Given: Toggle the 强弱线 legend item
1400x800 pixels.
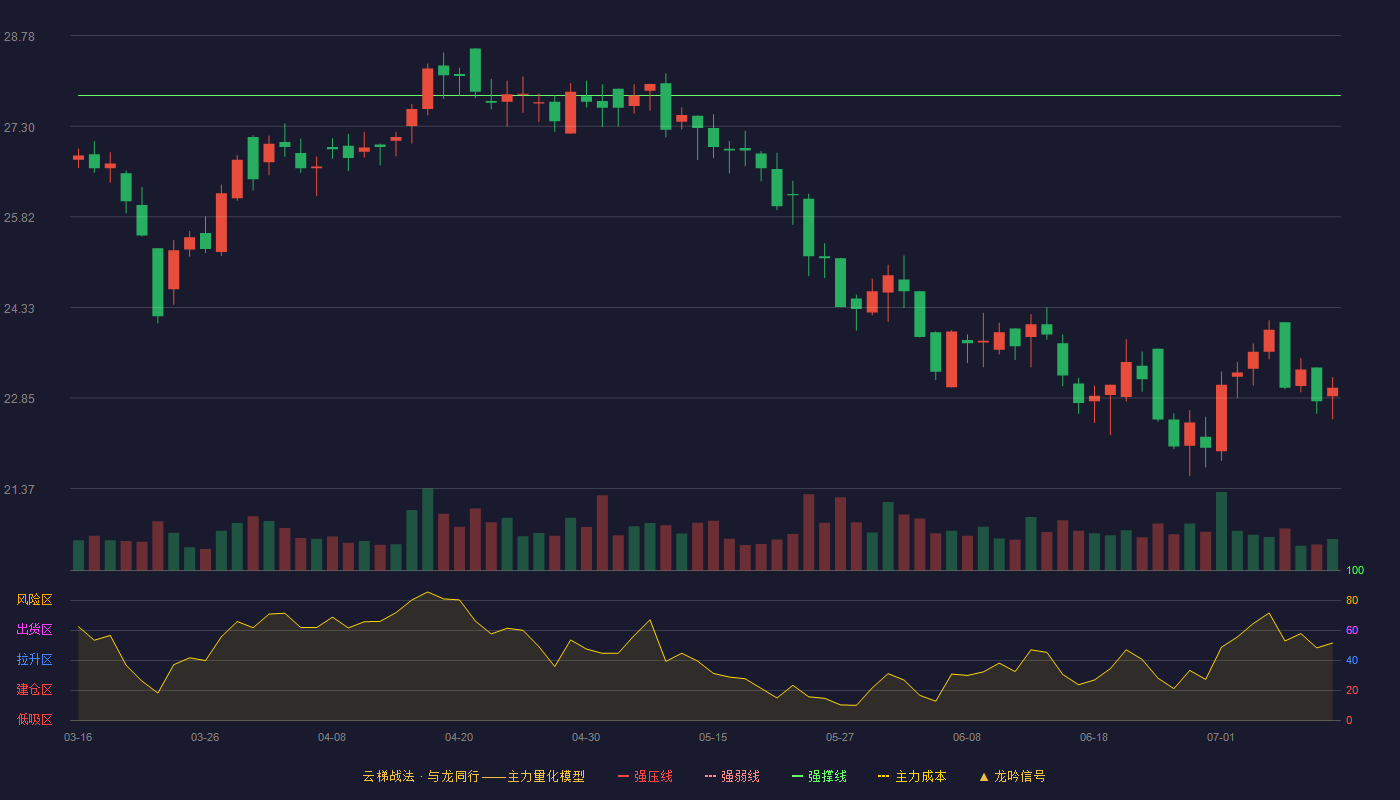Looking at the screenshot, I should click(732, 776).
